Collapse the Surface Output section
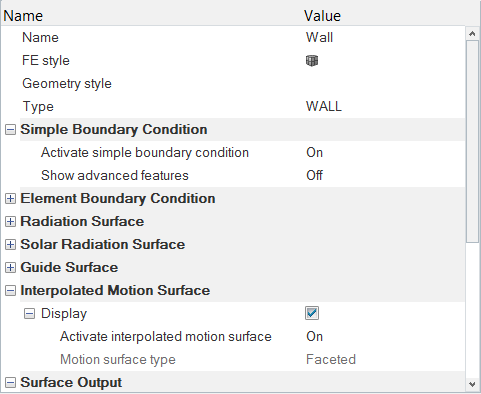481x394 pixels. (x=10, y=383)
